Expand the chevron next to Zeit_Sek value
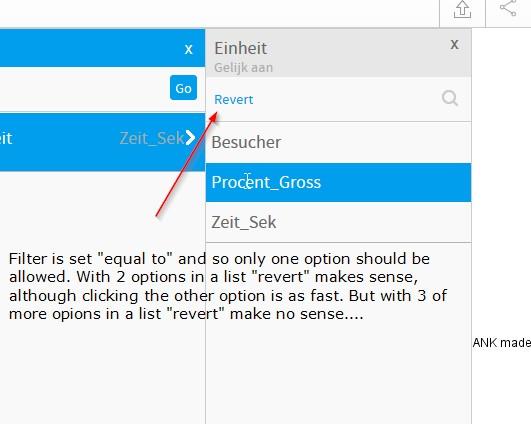Image resolution: width=531 pixels, height=424 pixels. click(x=190, y=137)
